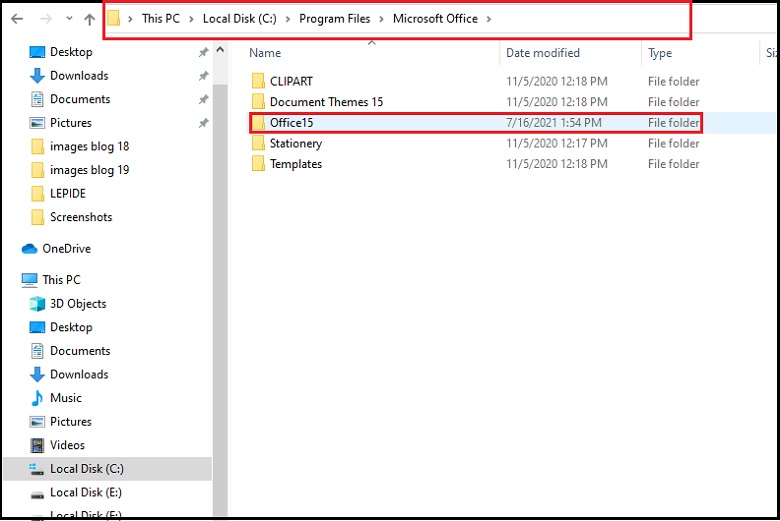Screen dimensions: 780x521
Task: Open pinned Documents in Quick access
Action: (80, 99)
